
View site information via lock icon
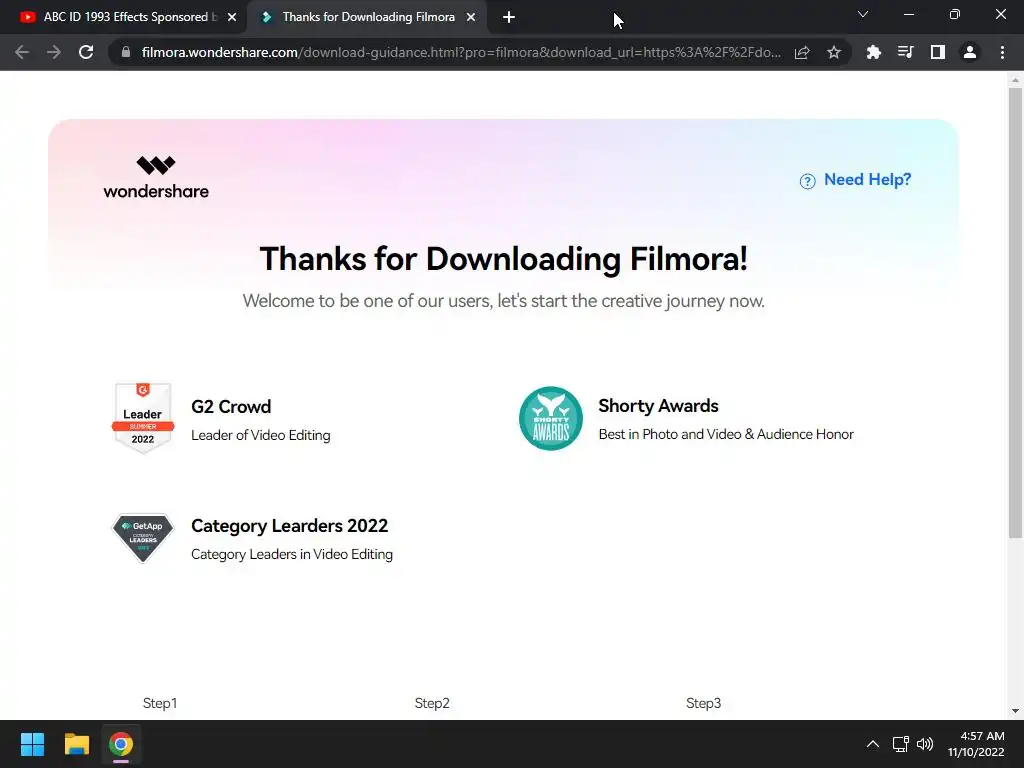point(126,52)
